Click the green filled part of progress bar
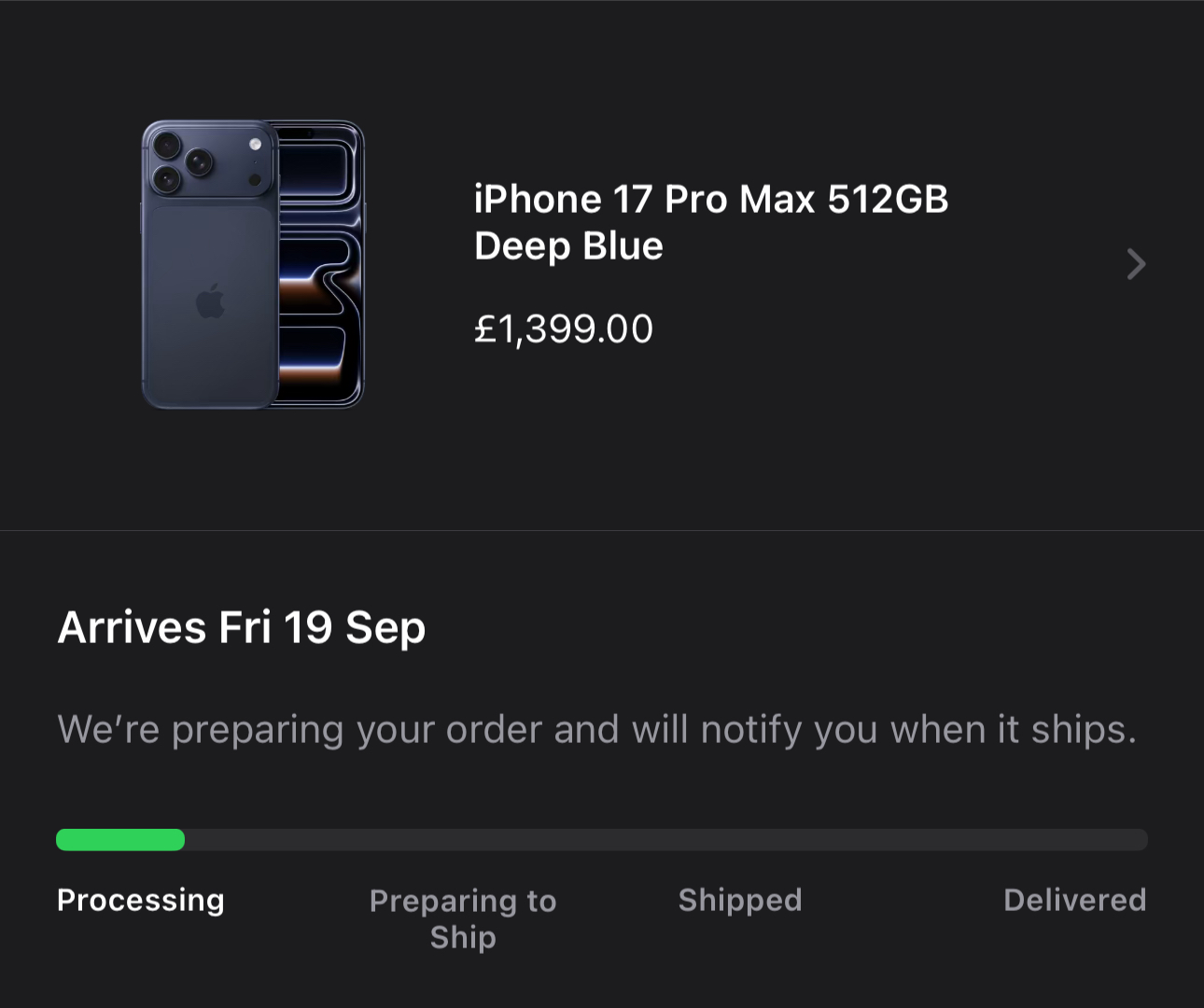 (x=120, y=840)
